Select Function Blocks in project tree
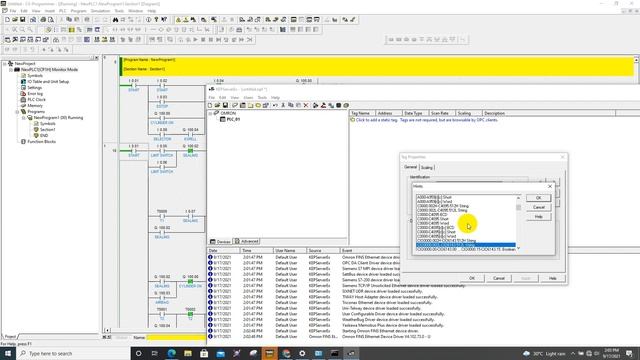The image size is (640, 360). coord(41,142)
